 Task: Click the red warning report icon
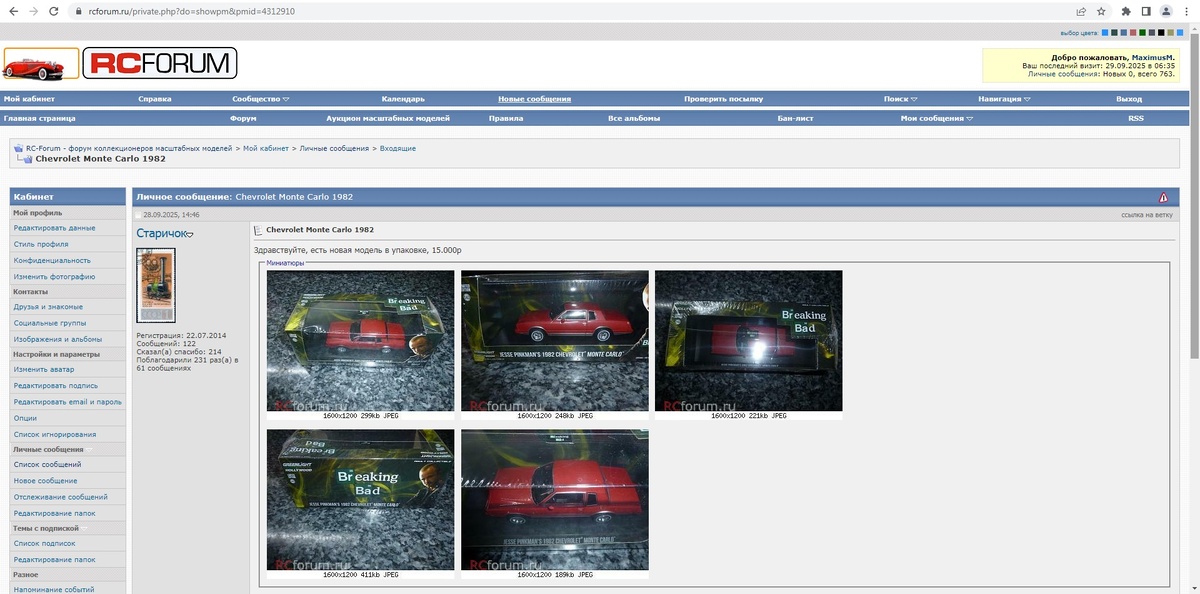pyautogui.click(x=1163, y=197)
